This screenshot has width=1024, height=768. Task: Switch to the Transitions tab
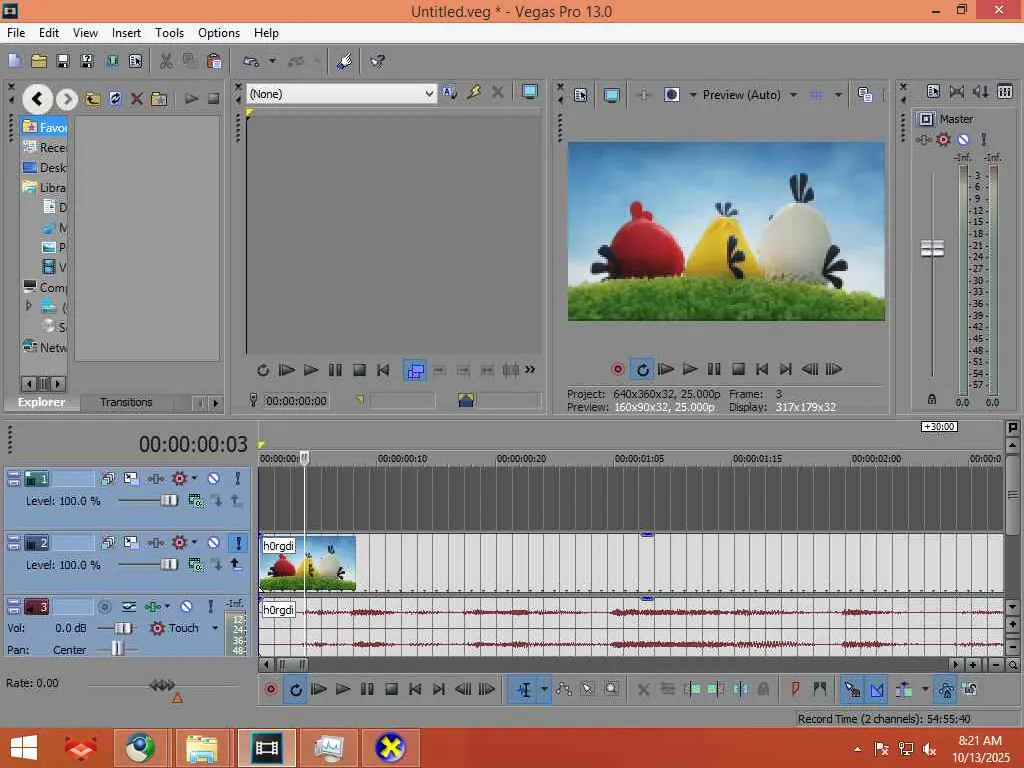point(126,402)
